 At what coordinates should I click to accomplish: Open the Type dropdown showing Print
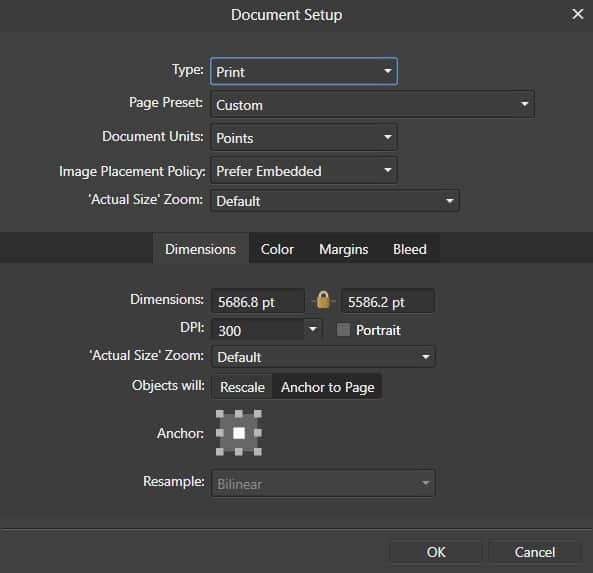[304, 71]
